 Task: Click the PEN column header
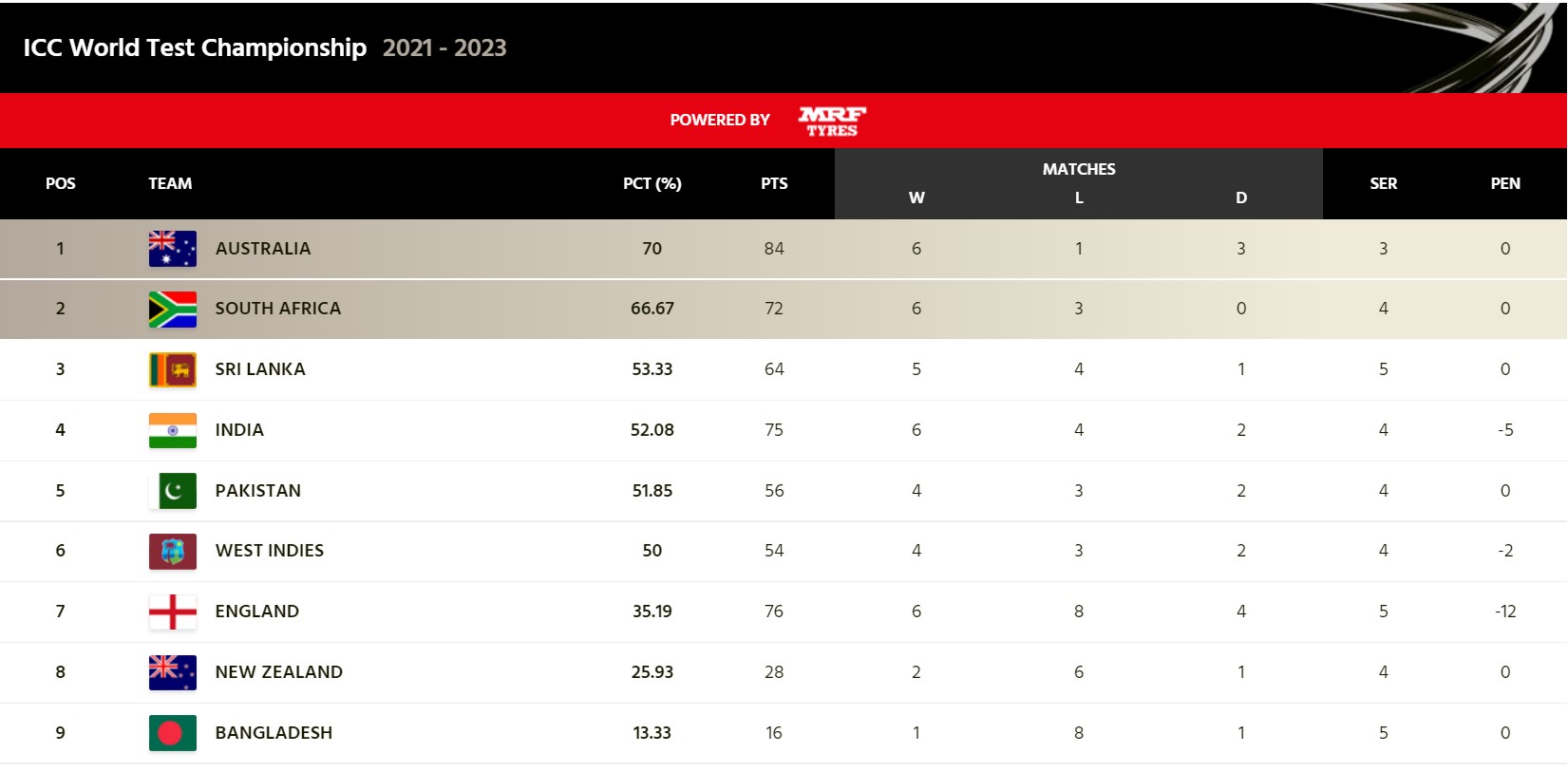click(x=1504, y=183)
